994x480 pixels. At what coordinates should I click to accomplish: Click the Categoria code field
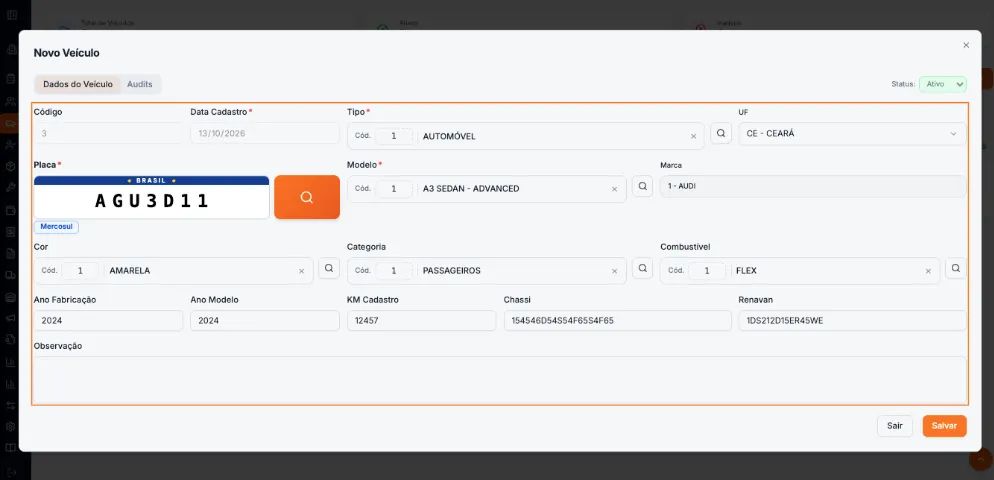pyautogui.click(x=394, y=271)
